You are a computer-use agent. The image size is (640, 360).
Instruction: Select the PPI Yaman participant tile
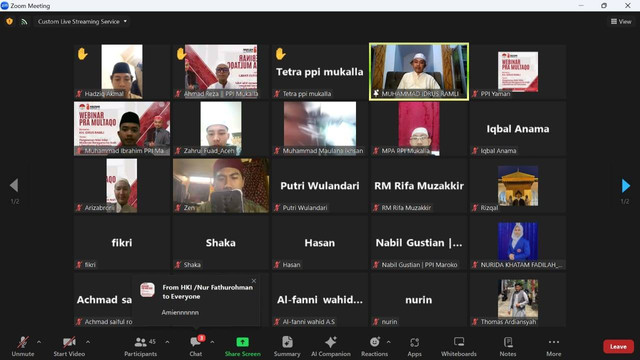(518, 71)
